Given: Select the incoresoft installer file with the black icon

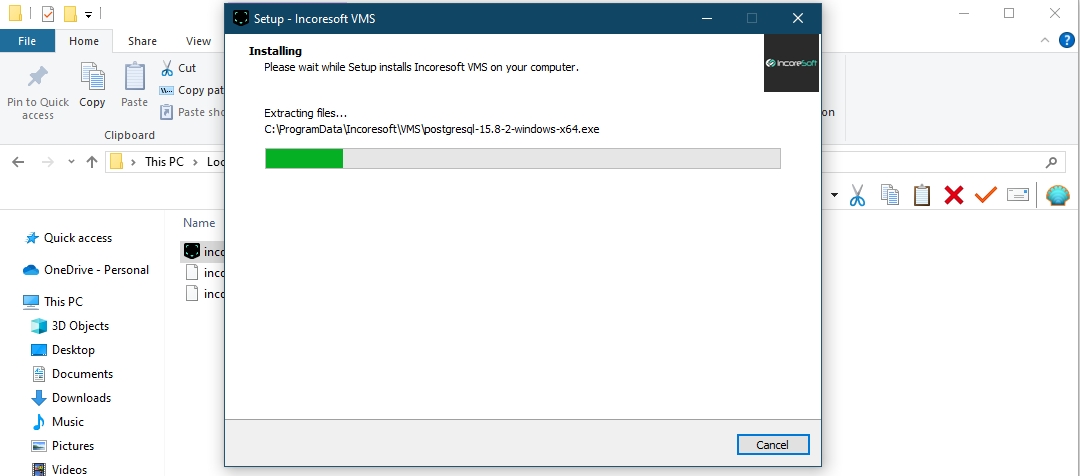Looking at the screenshot, I should (204, 251).
